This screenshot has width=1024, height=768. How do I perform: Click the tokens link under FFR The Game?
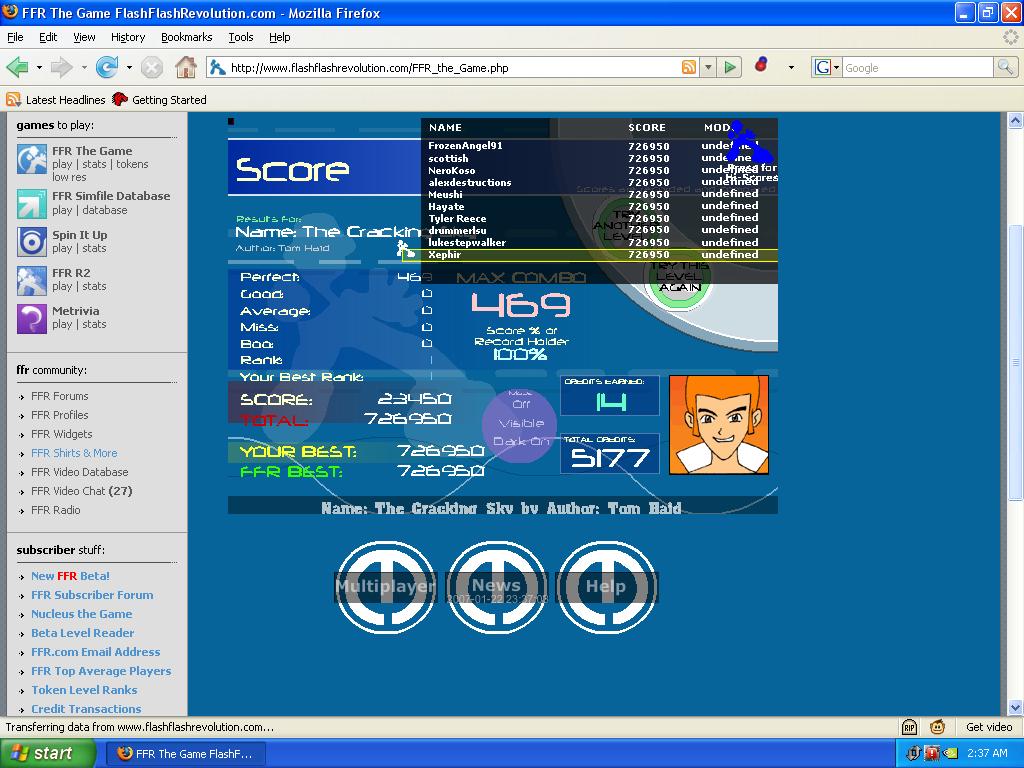point(132,164)
